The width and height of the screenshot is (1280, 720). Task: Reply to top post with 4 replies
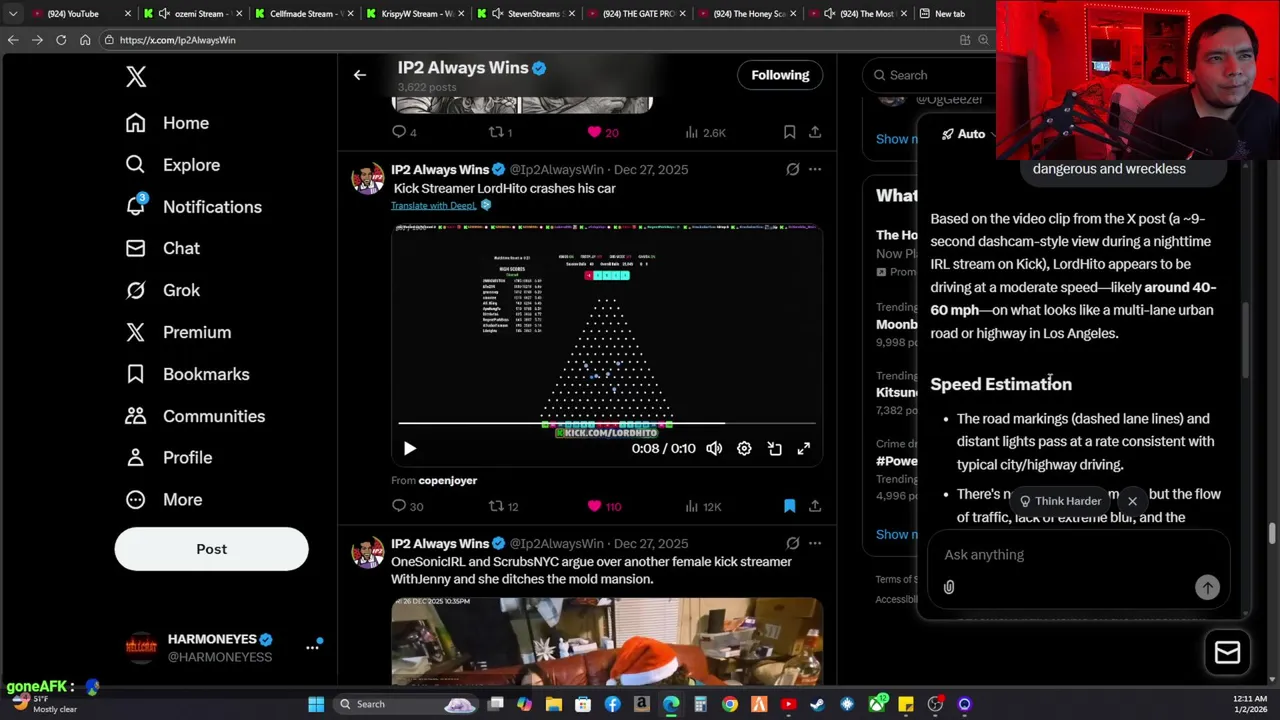coord(399,132)
